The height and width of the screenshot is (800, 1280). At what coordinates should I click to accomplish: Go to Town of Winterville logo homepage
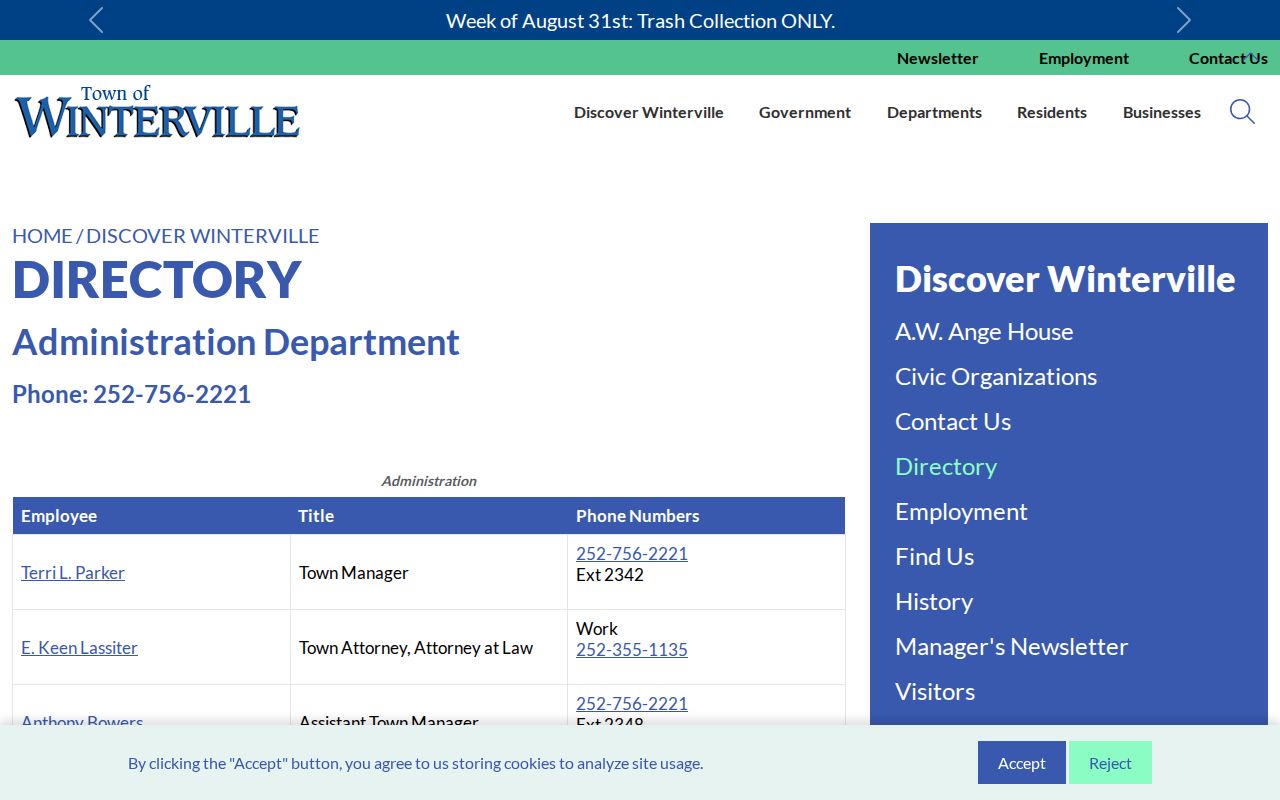(x=157, y=112)
